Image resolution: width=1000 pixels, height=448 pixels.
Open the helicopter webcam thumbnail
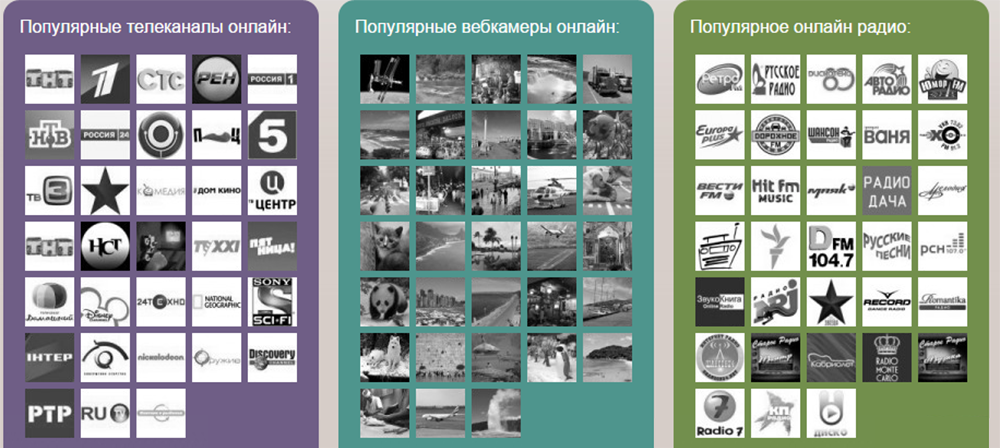(x=552, y=190)
